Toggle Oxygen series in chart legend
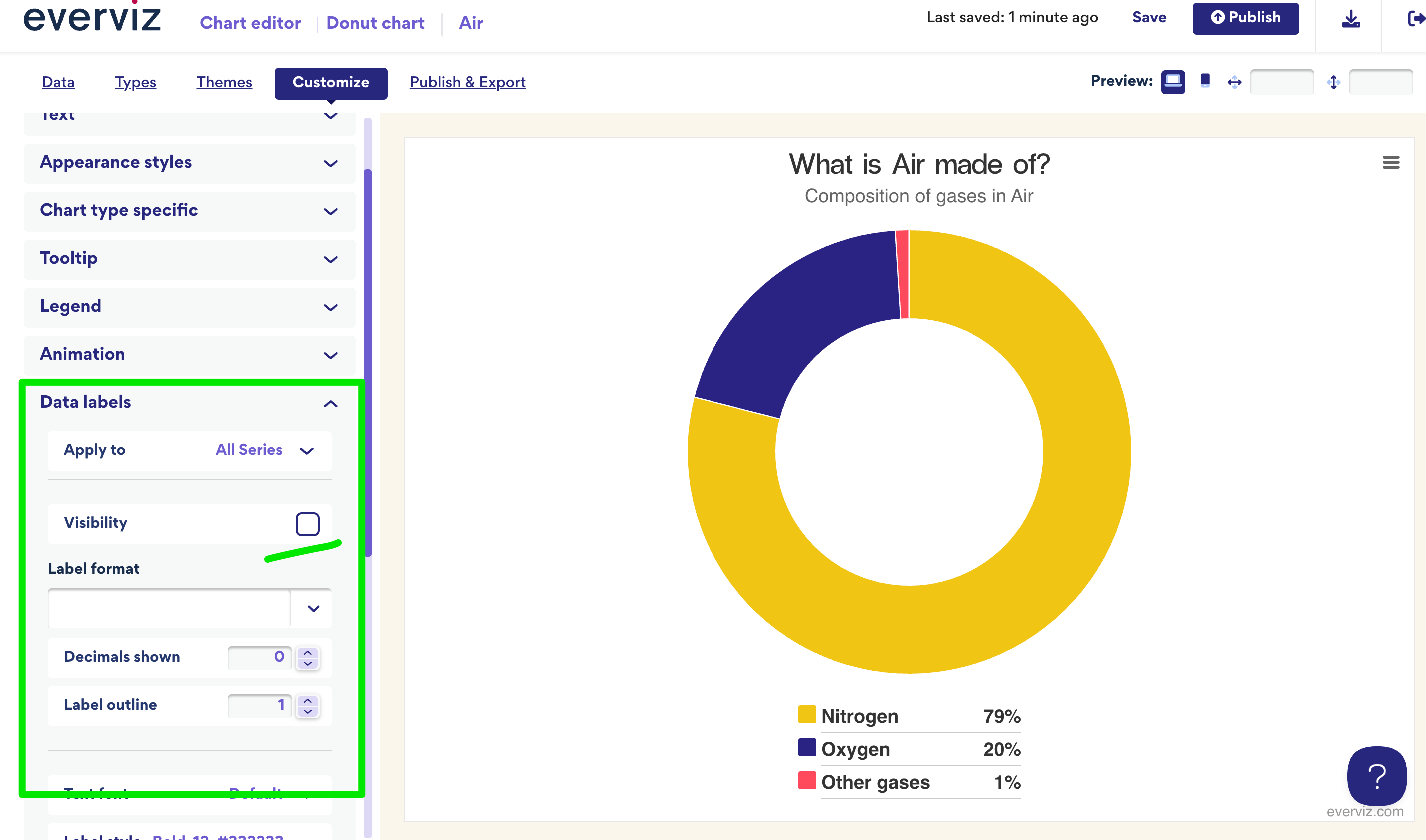Image resolution: width=1426 pixels, height=840 pixels. pyautogui.click(x=855, y=749)
